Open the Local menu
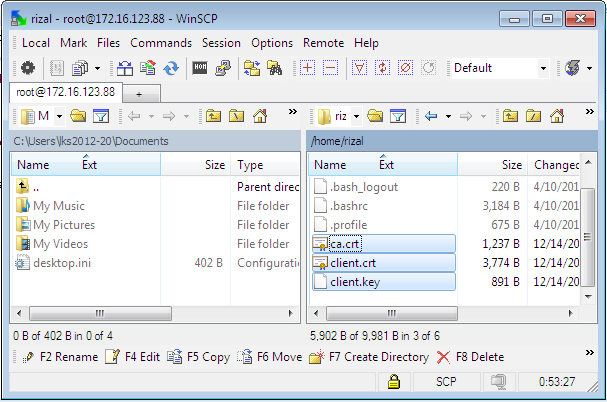The width and height of the screenshot is (607, 402). click(36, 43)
